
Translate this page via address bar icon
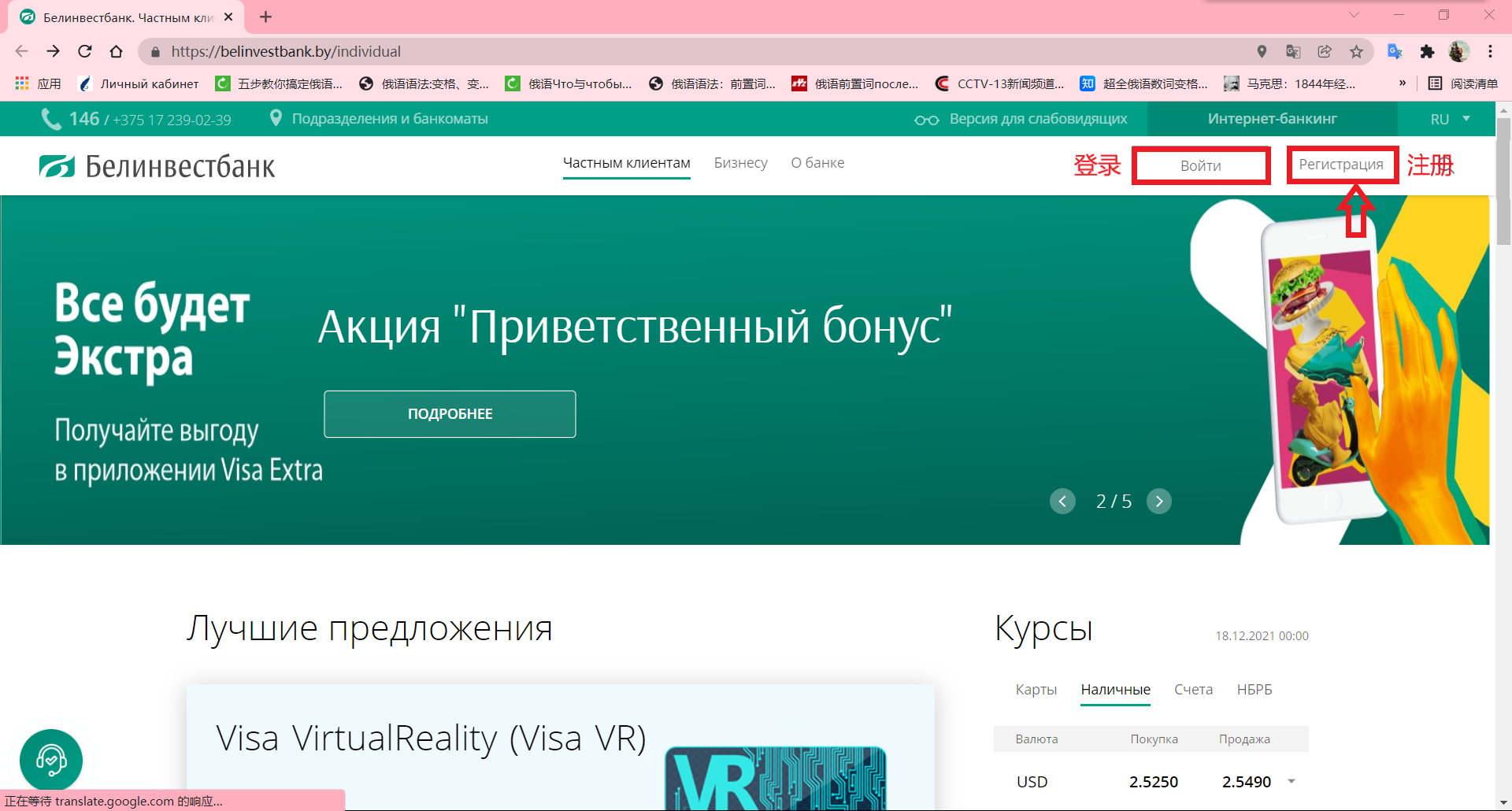[1293, 51]
